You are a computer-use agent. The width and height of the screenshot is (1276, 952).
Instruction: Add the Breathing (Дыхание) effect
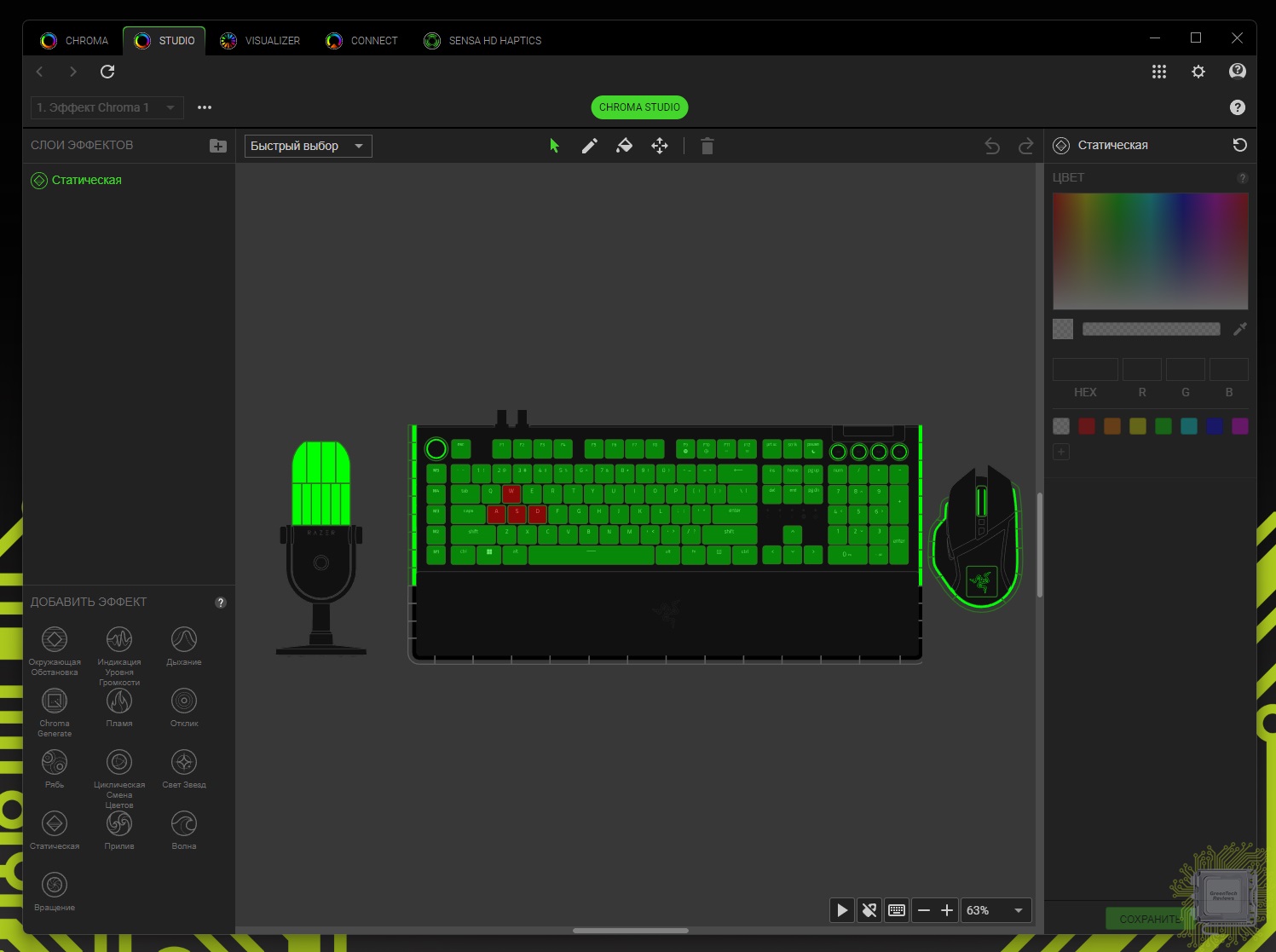tap(184, 640)
